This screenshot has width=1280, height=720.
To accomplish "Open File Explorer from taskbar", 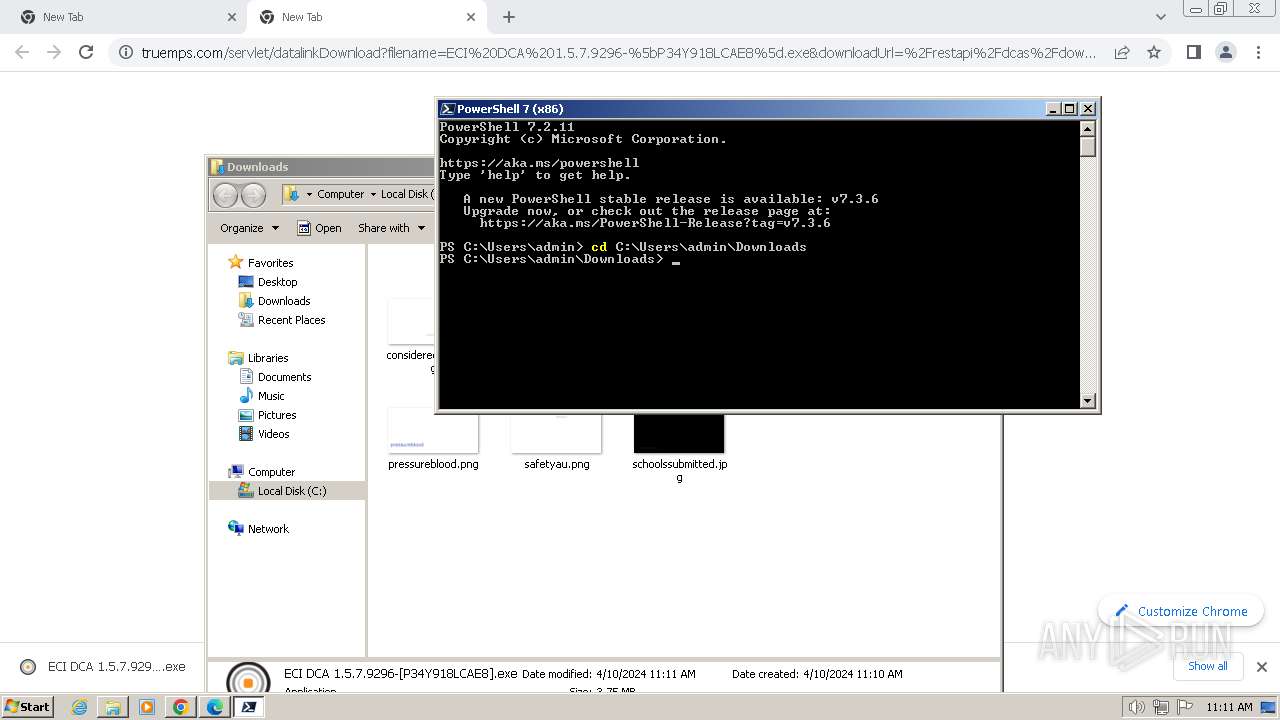I will point(113,707).
